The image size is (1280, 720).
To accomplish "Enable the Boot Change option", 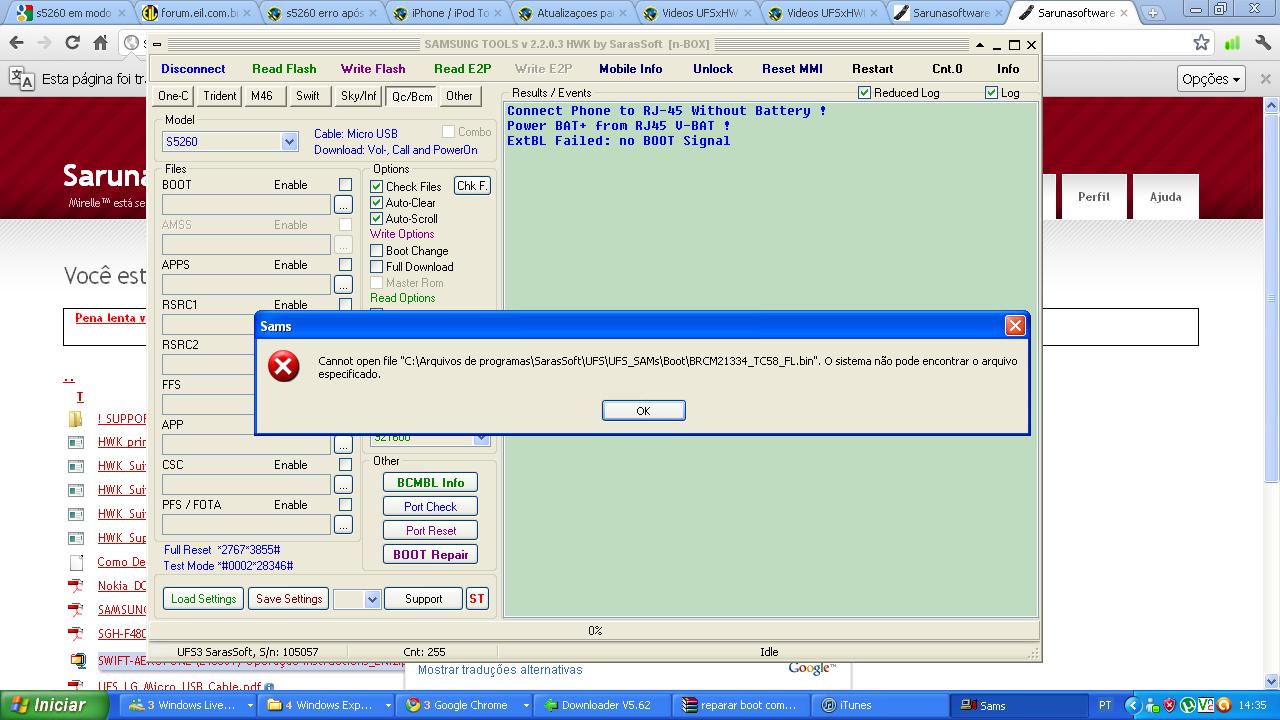I will pyautogui.click(x=377, y=250).
